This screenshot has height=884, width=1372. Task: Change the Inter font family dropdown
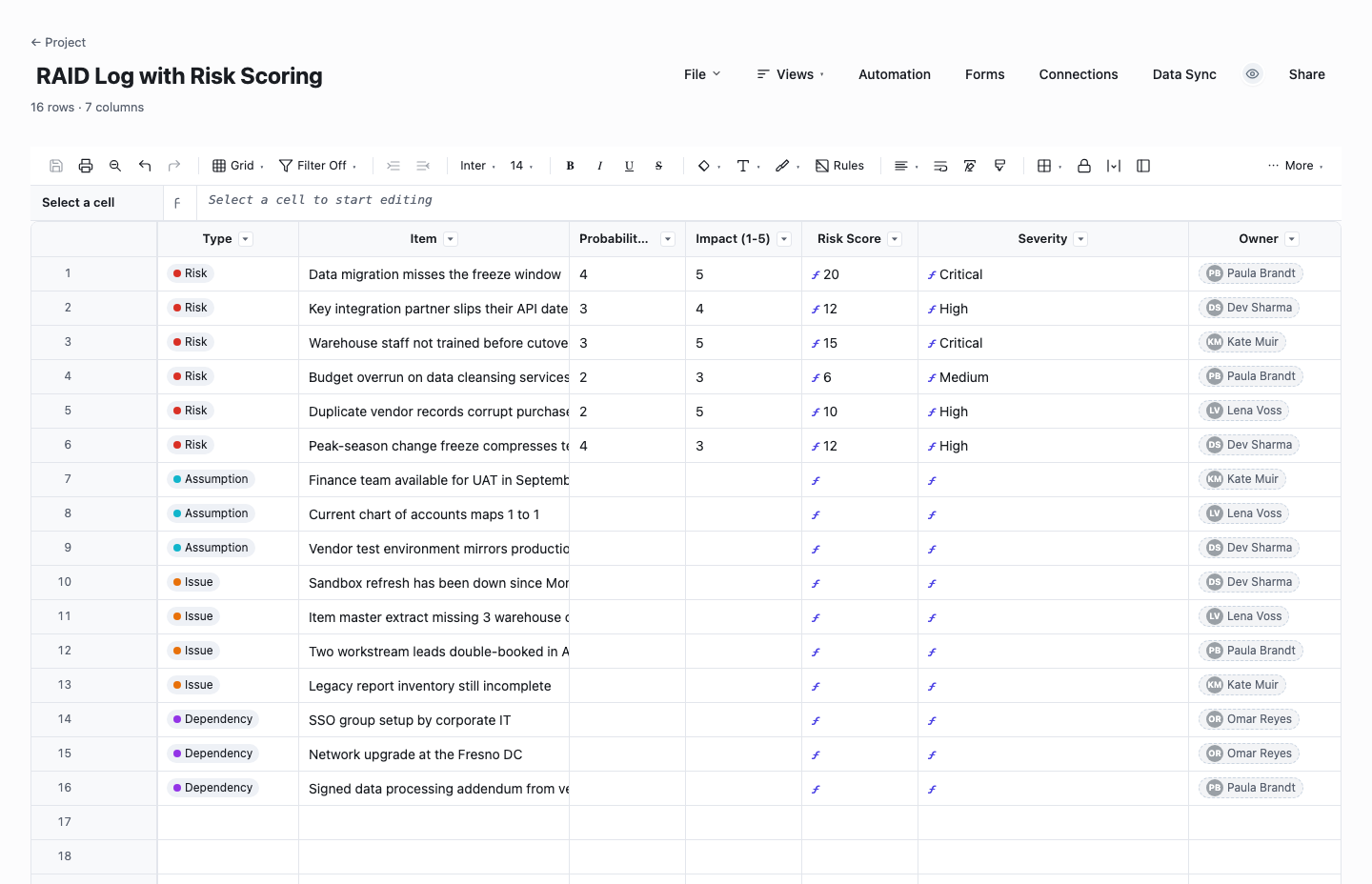(x=477, y=166)
